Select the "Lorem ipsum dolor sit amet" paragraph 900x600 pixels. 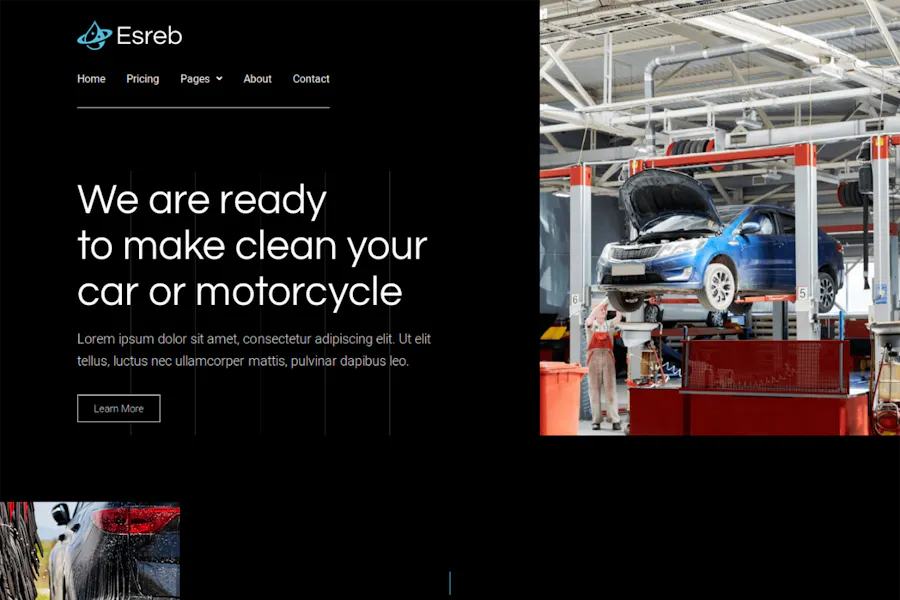click(254, 350)
